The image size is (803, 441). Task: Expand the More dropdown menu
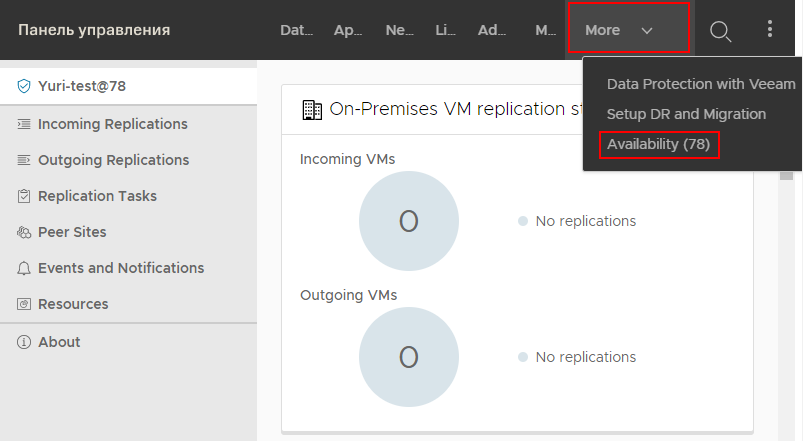[628, 30]
